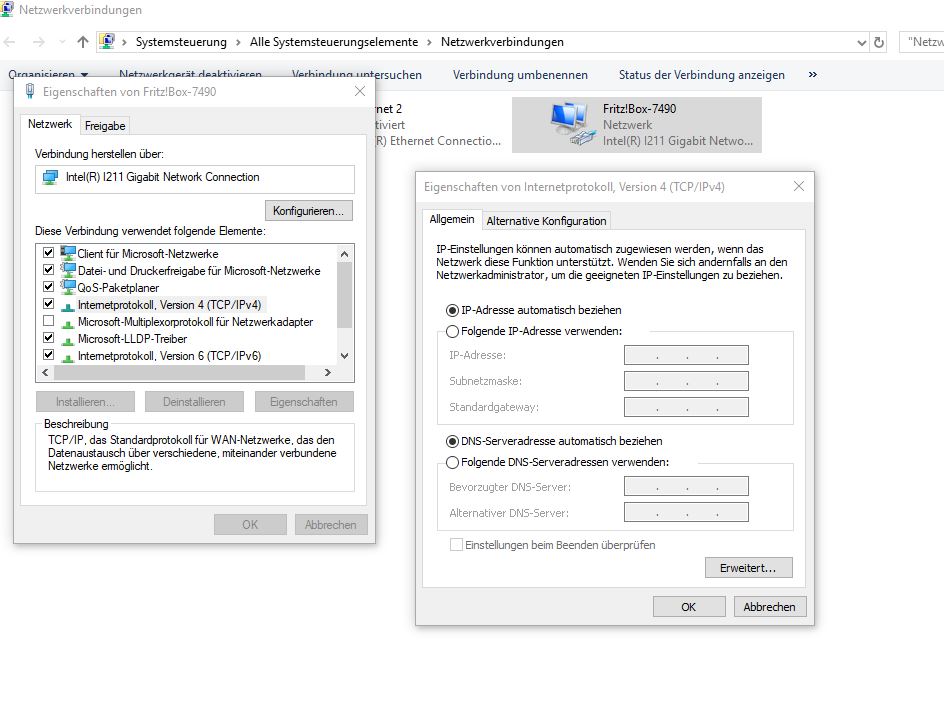Open the address bar history dropdown
944x719 pixels.
(862, 42)
